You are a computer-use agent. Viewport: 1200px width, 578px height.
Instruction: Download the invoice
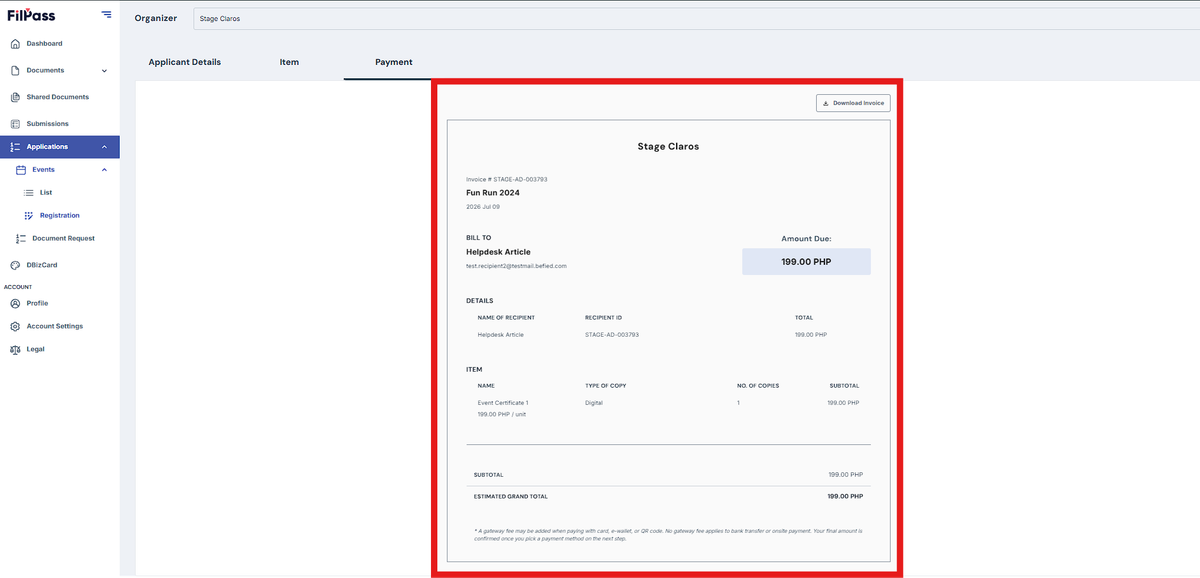pos(853,103)
